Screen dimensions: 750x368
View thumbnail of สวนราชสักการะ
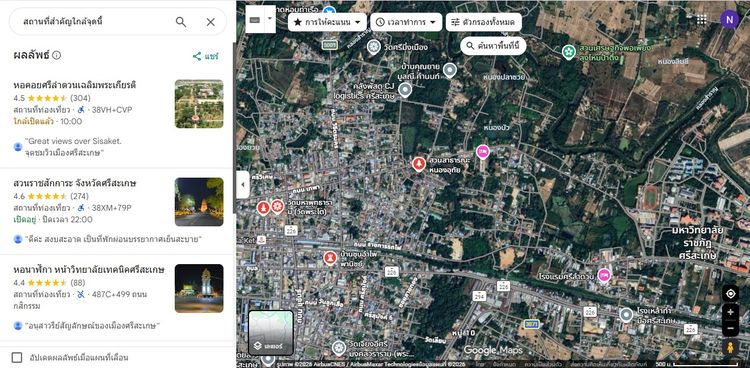coord(199,202)
